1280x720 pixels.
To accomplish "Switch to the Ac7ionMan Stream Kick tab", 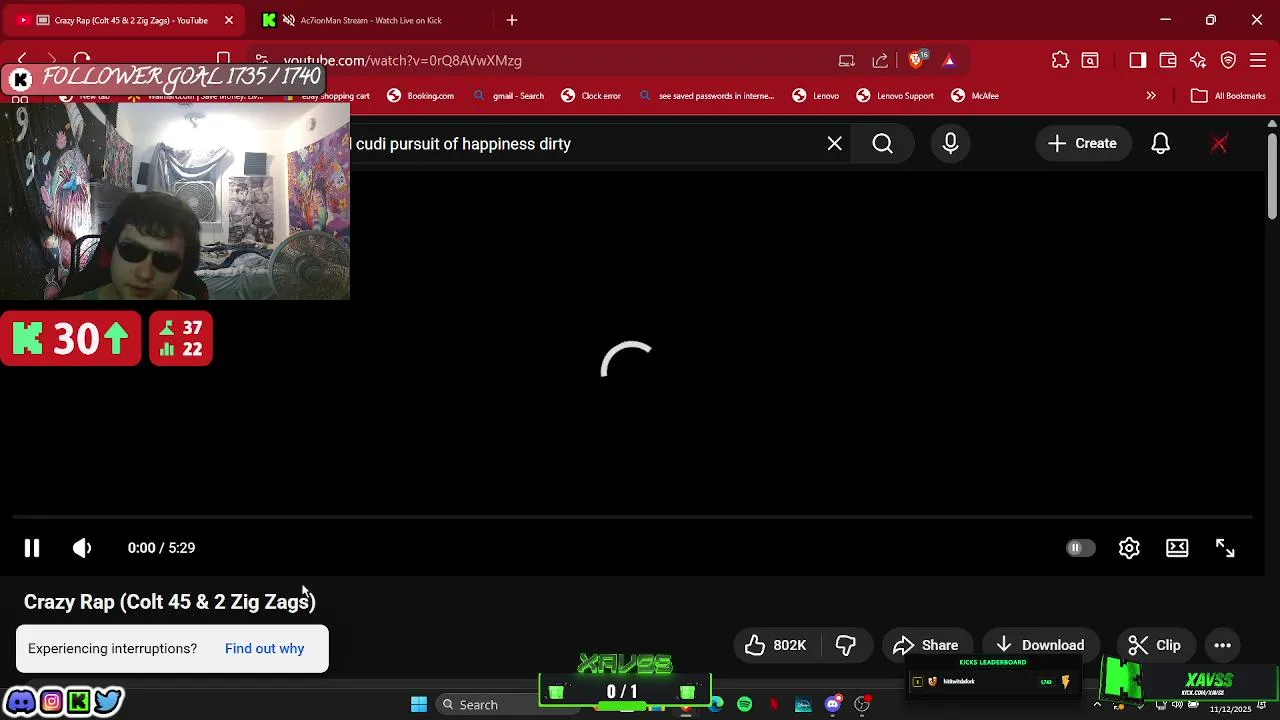I will (370, 20).
